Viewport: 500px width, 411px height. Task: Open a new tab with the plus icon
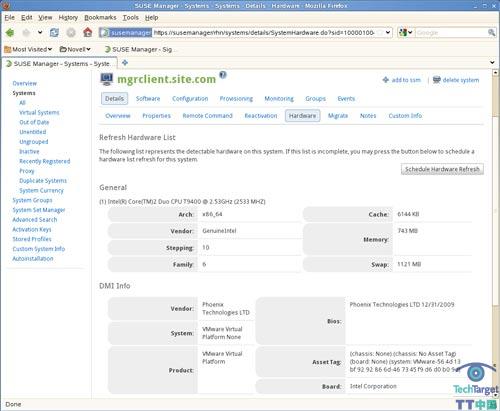pos(125,62)
